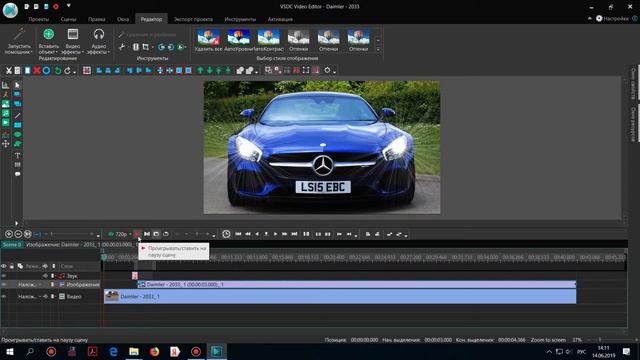Open Video effects (Видео эффекты) menu
Viewport: 640px width, 360px height.
[x=73, y=41]
